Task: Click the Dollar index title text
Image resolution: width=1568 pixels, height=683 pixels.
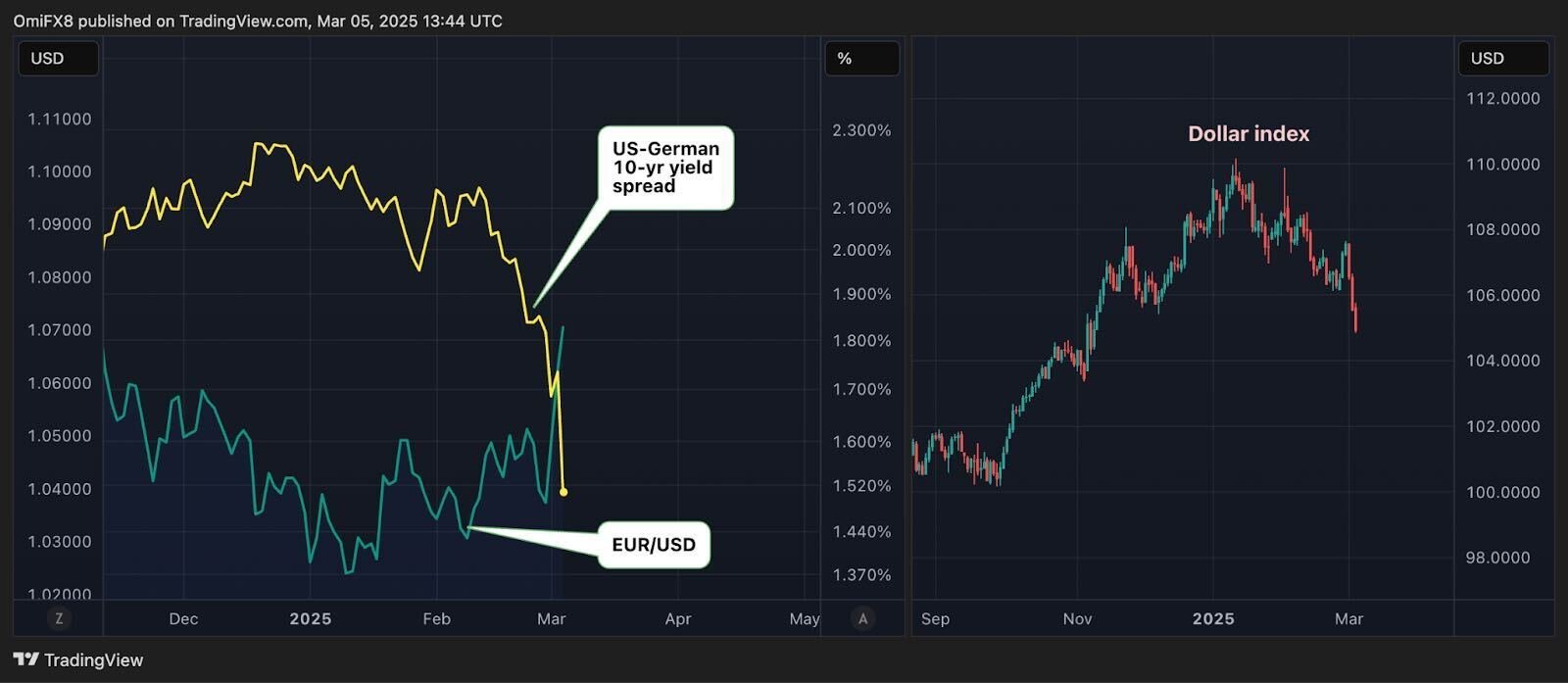Action: coord(1249,134)
